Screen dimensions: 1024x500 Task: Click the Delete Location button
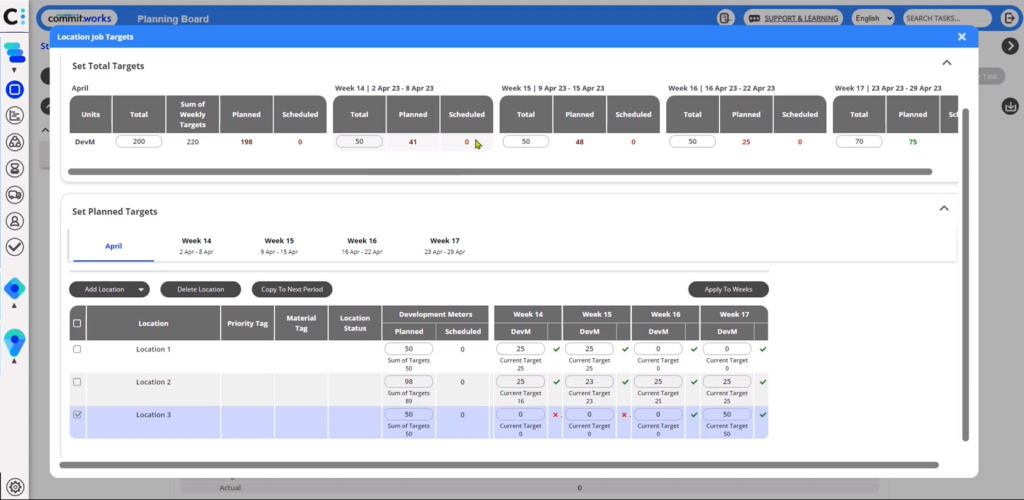click(200, 289)
